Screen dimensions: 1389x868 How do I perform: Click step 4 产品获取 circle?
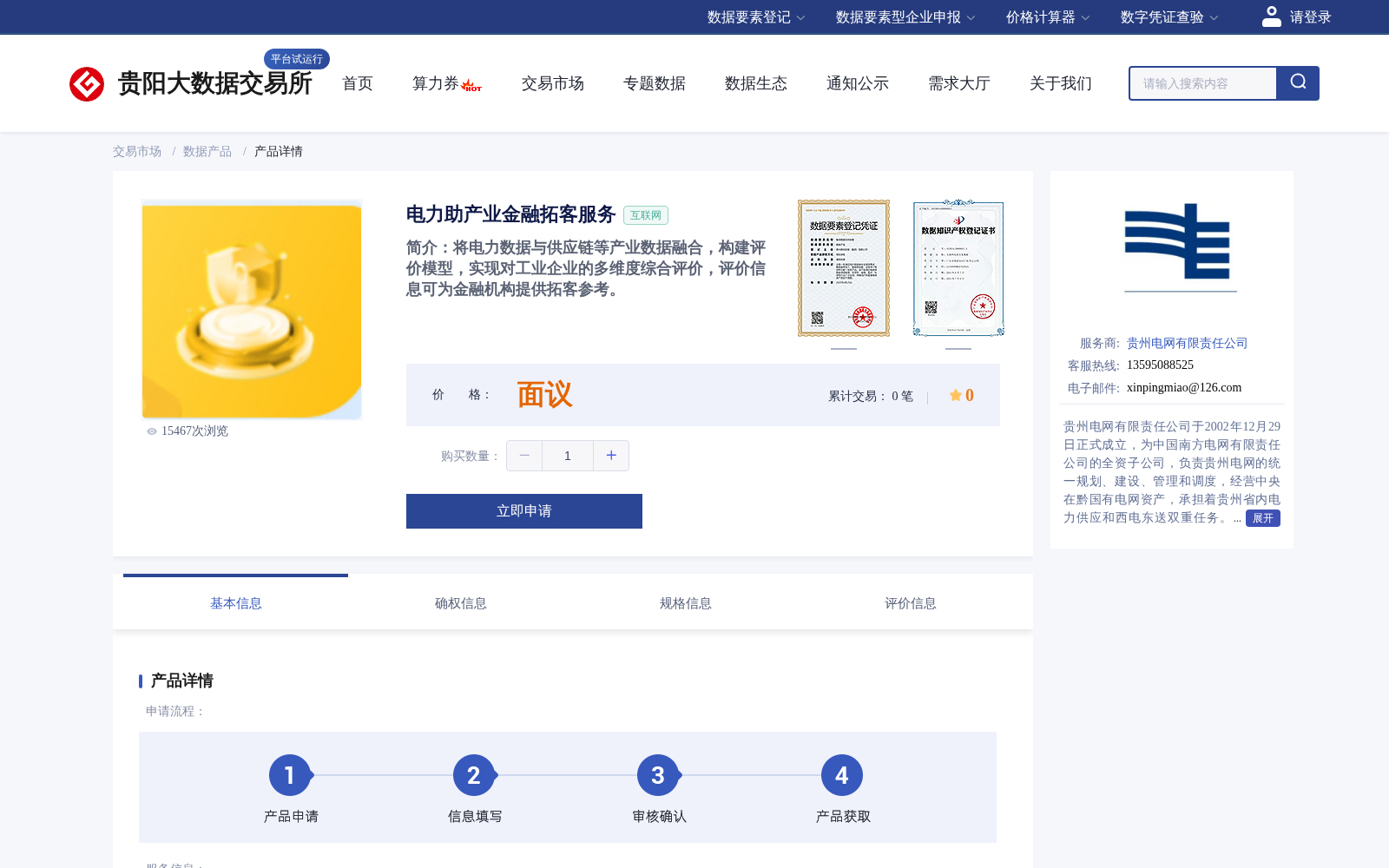point(842,775)
